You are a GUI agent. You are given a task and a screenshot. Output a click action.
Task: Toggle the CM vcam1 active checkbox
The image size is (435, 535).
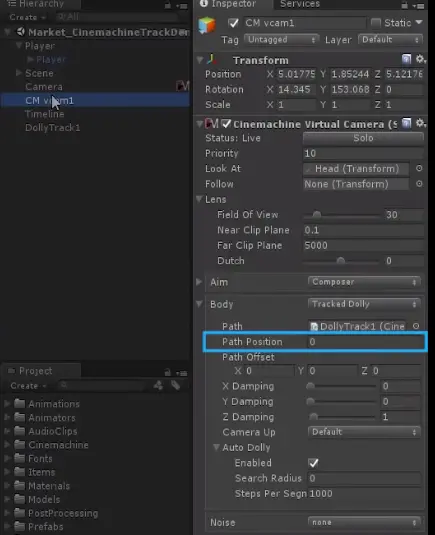coord(233,23)
